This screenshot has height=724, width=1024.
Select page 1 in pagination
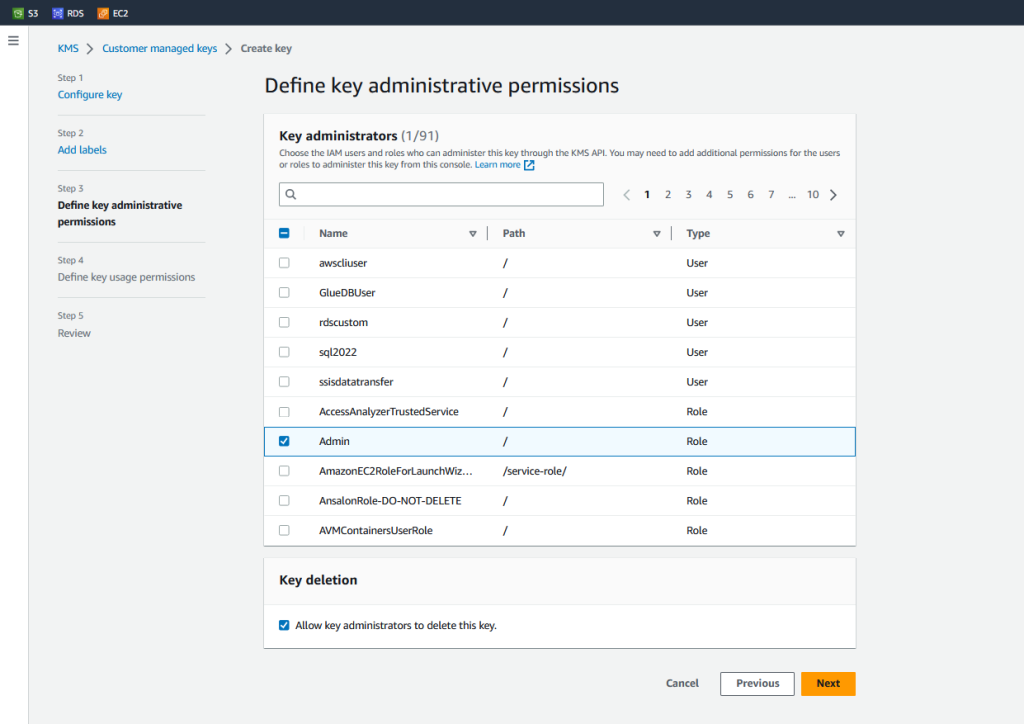click(x=647, y=195)
